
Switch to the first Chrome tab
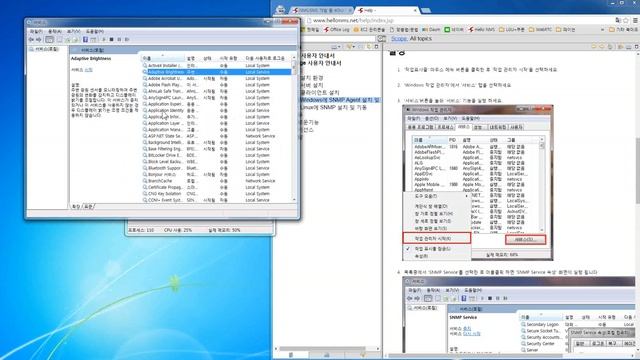pos(321,10)
